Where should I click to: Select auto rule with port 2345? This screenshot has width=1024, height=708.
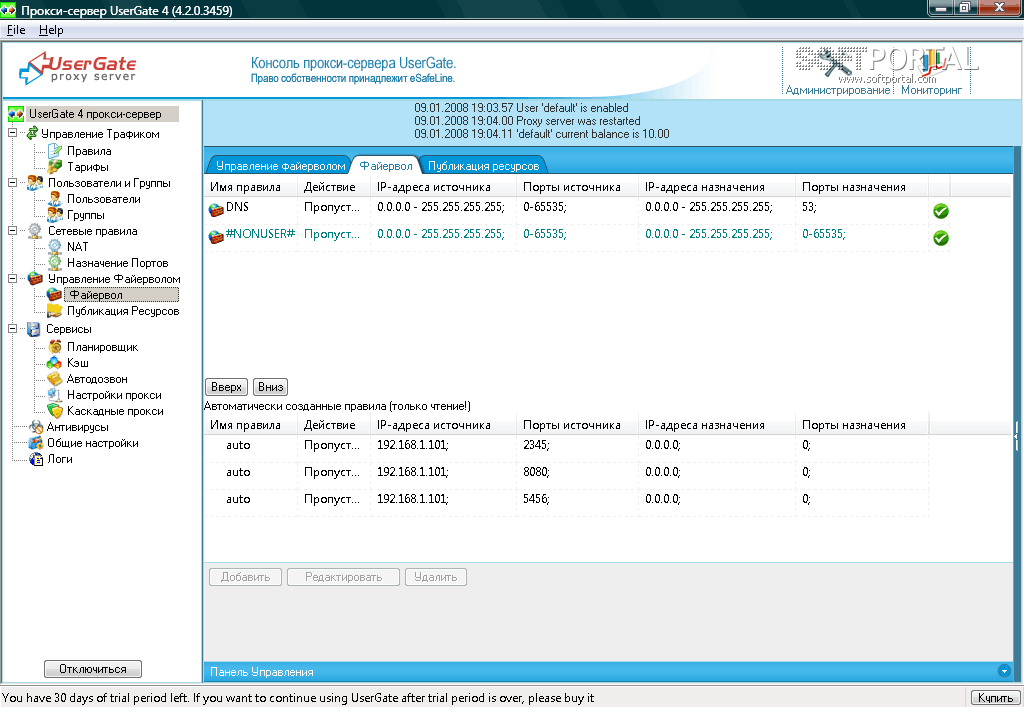pyautogui.click(x=566, y=445)
